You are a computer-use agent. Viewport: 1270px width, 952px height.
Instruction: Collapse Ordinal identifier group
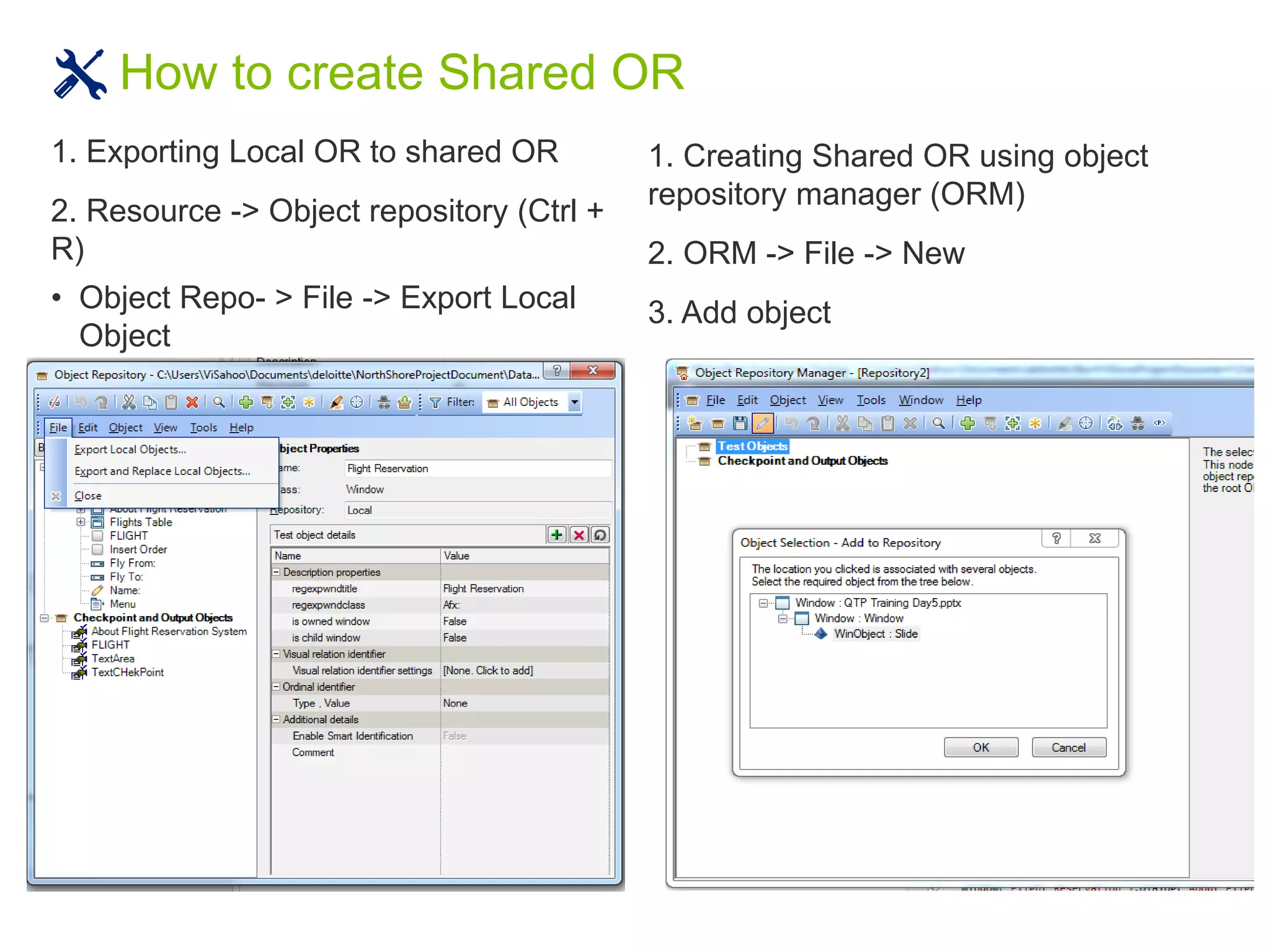pos(277,687)
